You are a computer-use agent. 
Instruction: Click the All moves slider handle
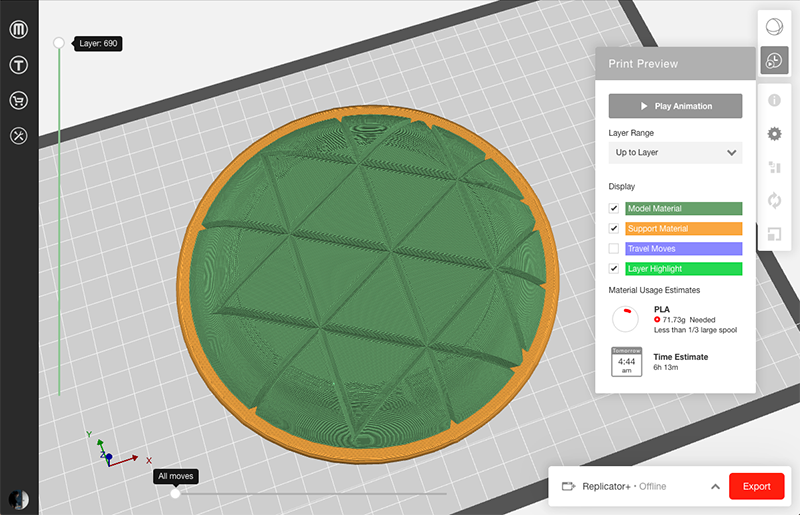[x=175, y=494]
